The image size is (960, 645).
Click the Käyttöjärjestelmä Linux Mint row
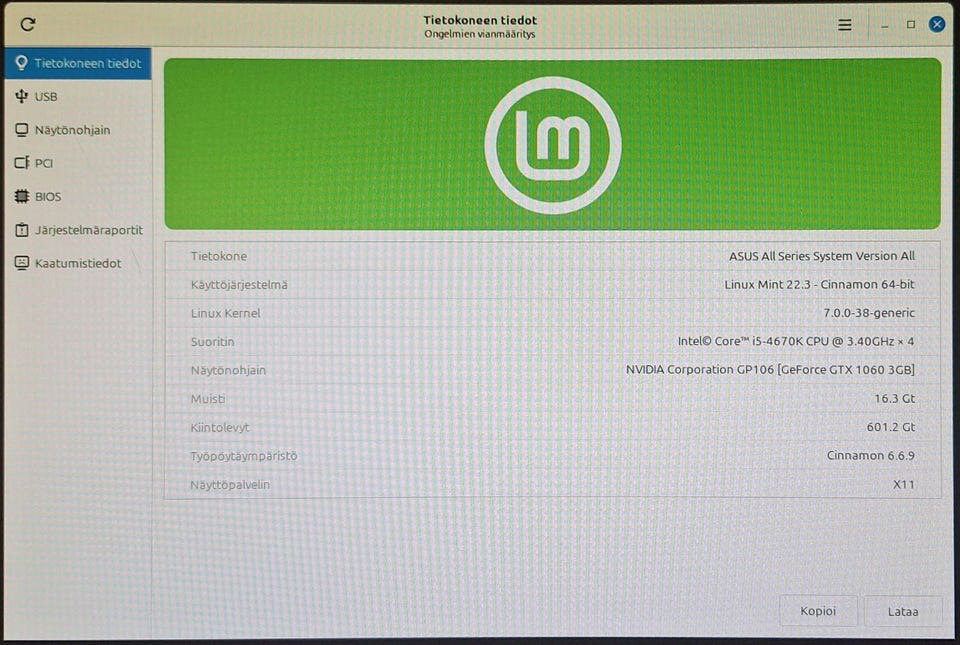coord(552,285)
